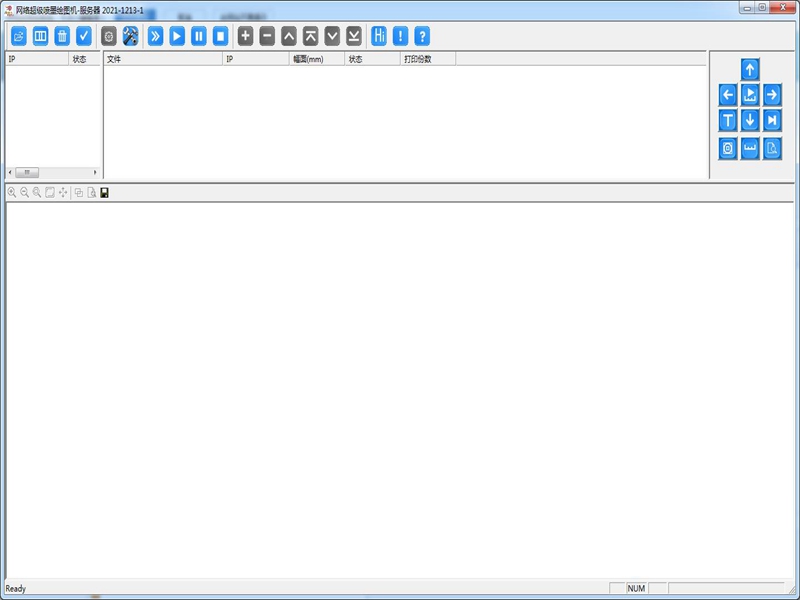Click the exclamation alert icon

click(x=402, y=36)
